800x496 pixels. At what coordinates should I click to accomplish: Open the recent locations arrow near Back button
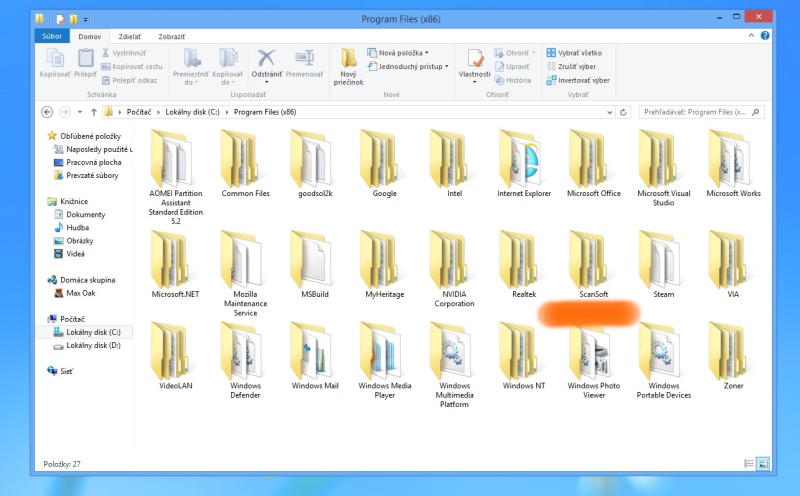[80, 112]
